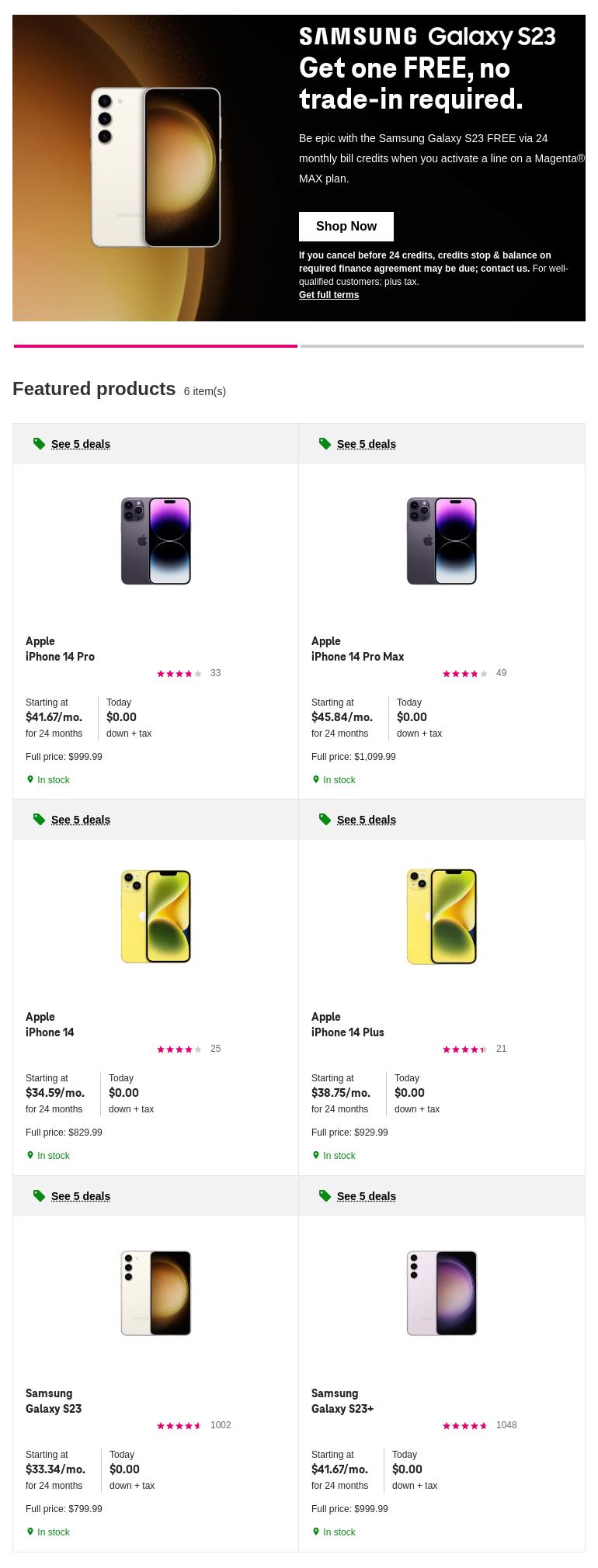This screenshot has height=1568, width=598.
Task: Click the iPhone 14 Plus product title
Action: tap(348, 1032)
